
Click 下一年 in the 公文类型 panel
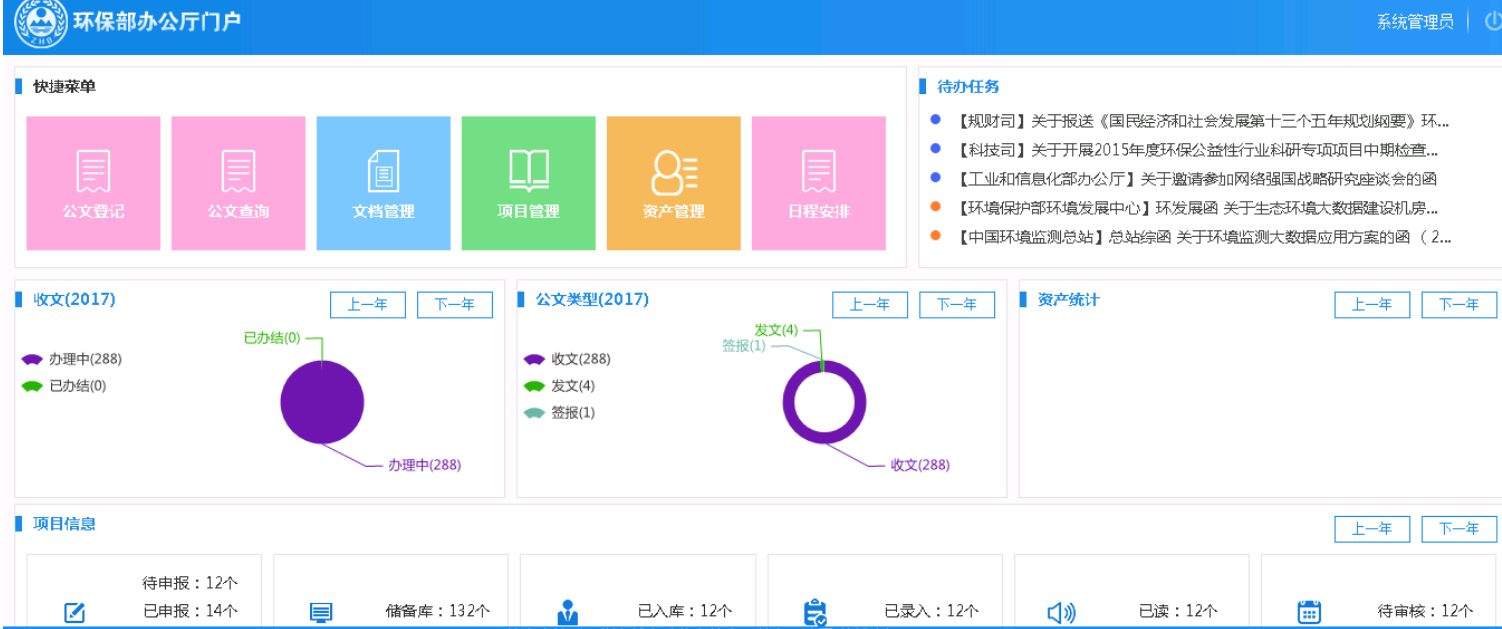(x=956, y=305)
